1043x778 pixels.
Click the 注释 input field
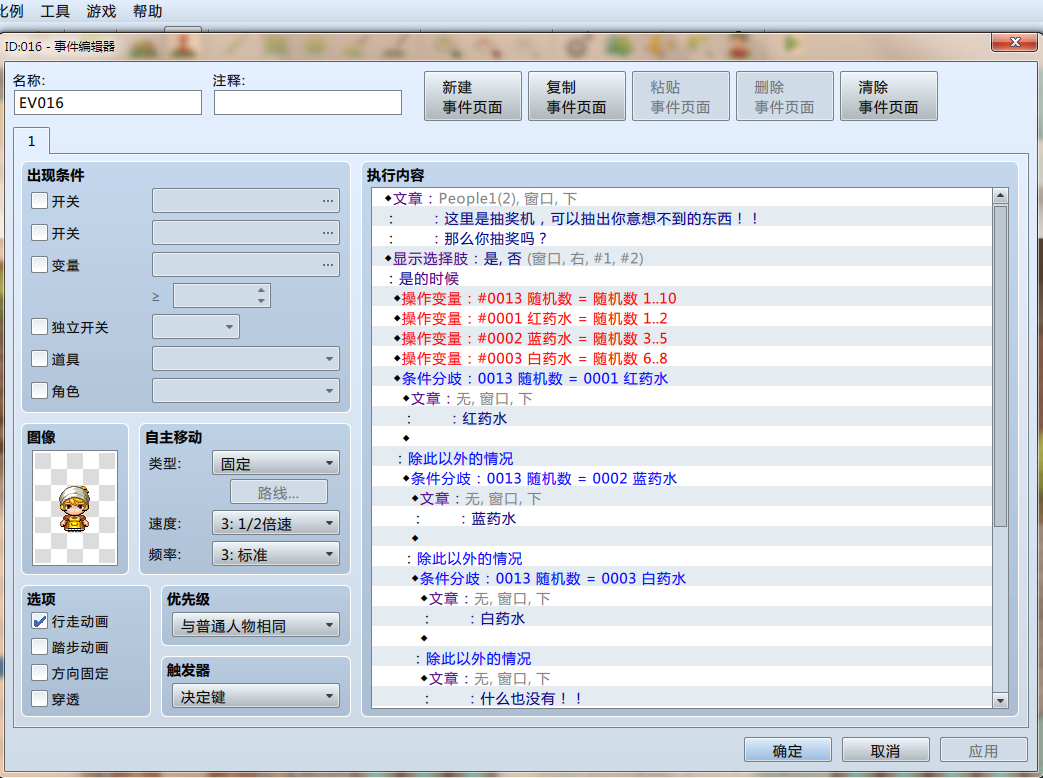tap(308, 103)
